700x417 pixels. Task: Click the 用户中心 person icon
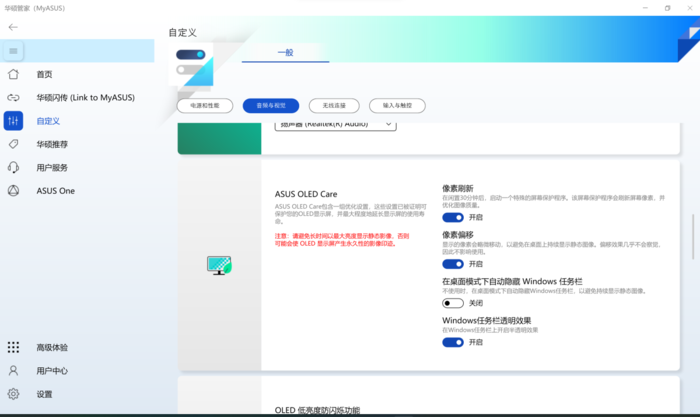click(13, 371)
